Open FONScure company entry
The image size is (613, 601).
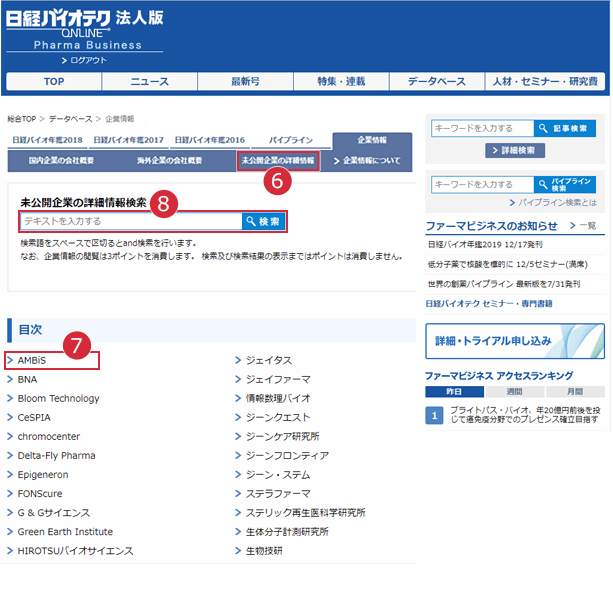coord(39,494)
